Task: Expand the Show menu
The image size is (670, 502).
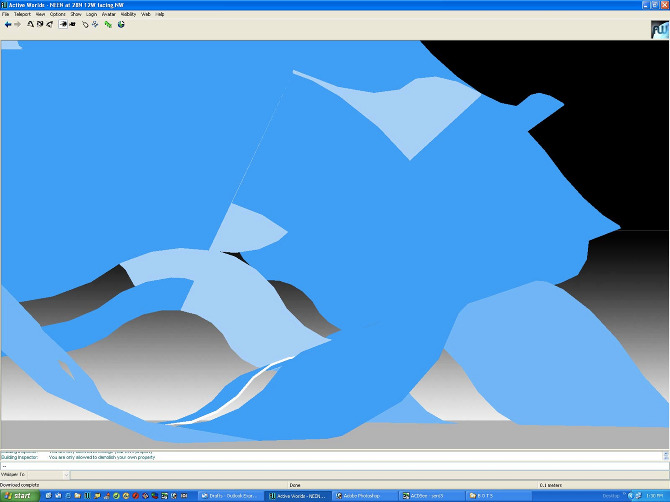Action: tap(75, 15)
